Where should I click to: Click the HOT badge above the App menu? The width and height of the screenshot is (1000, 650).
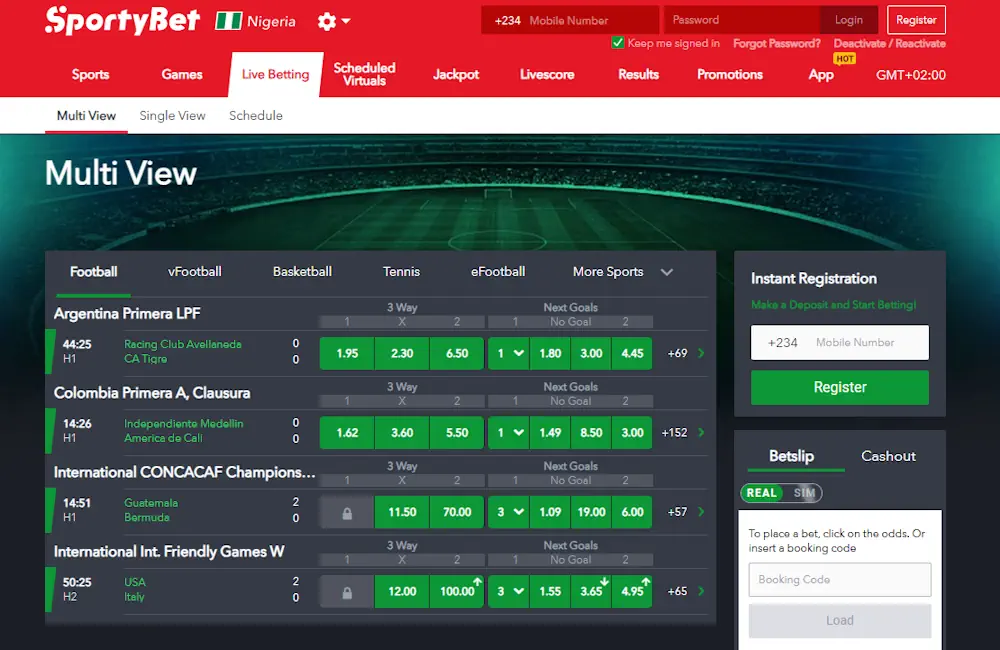[843, 59]
